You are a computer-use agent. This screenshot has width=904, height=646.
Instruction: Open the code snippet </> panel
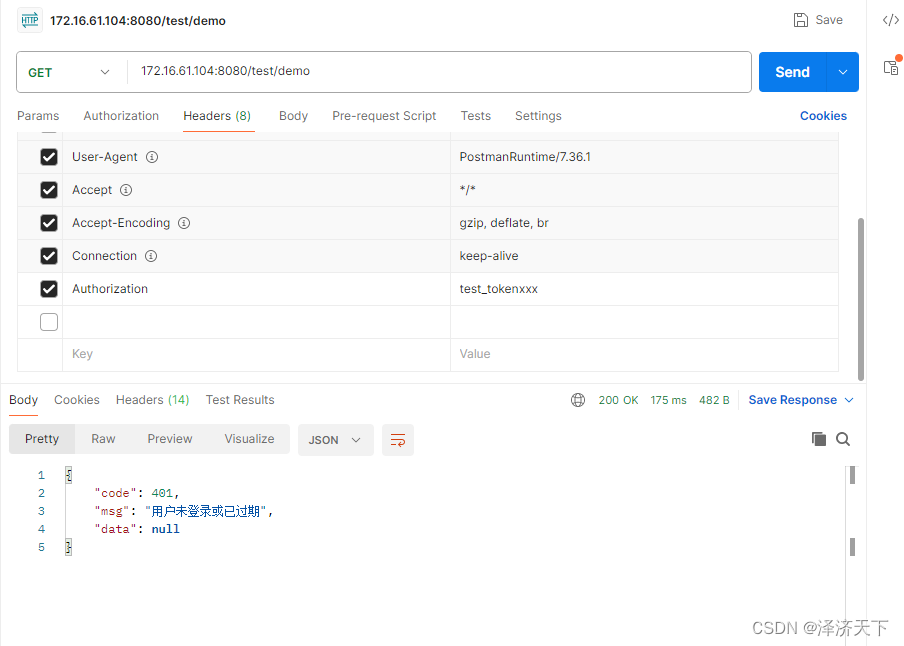tap(890, 19)
